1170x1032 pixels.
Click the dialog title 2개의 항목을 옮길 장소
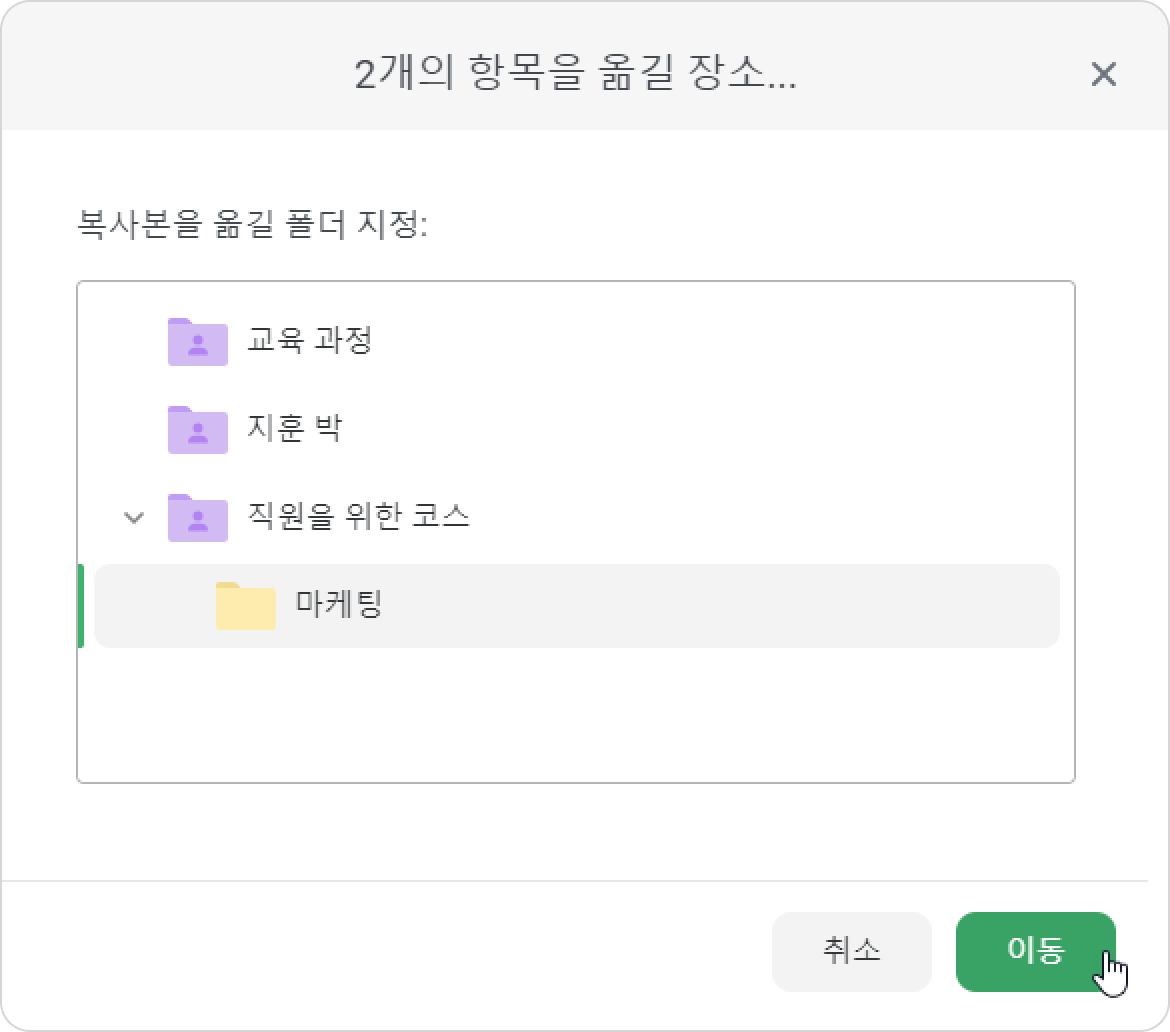pyautogui.click(x=575, y=74)
